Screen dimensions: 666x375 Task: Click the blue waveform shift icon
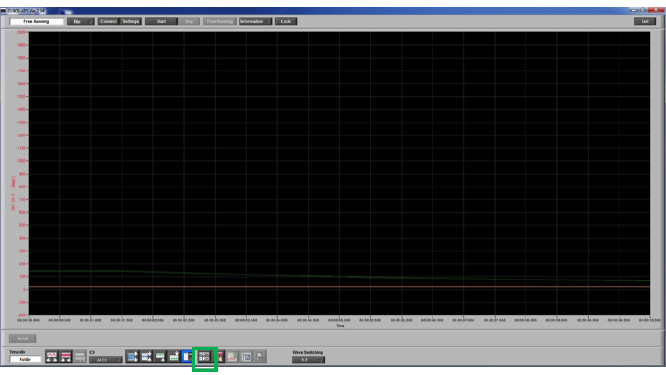click(146, 356)
